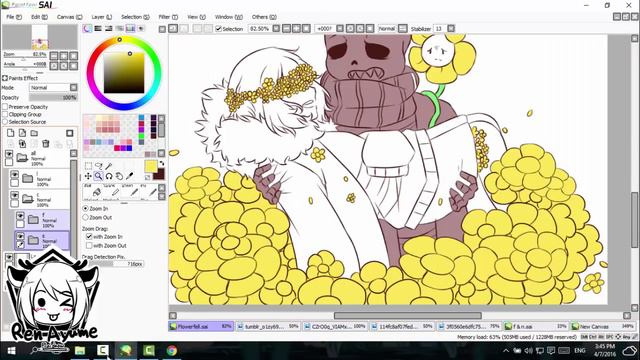Swap foreground and background colors
Viewport: 640px width, 360px height.
pos(162,163)
